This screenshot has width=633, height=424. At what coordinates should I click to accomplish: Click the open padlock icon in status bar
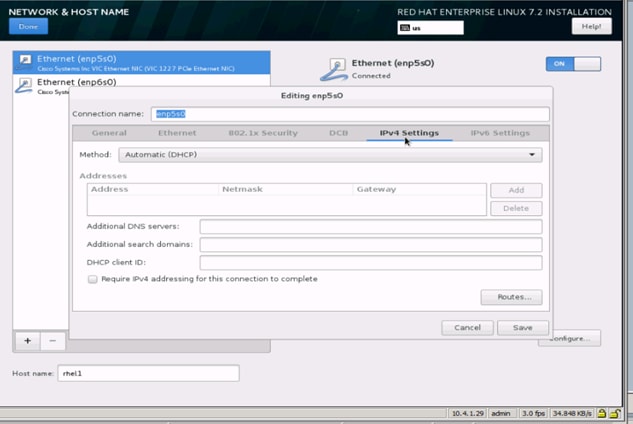tap(615, 413)
